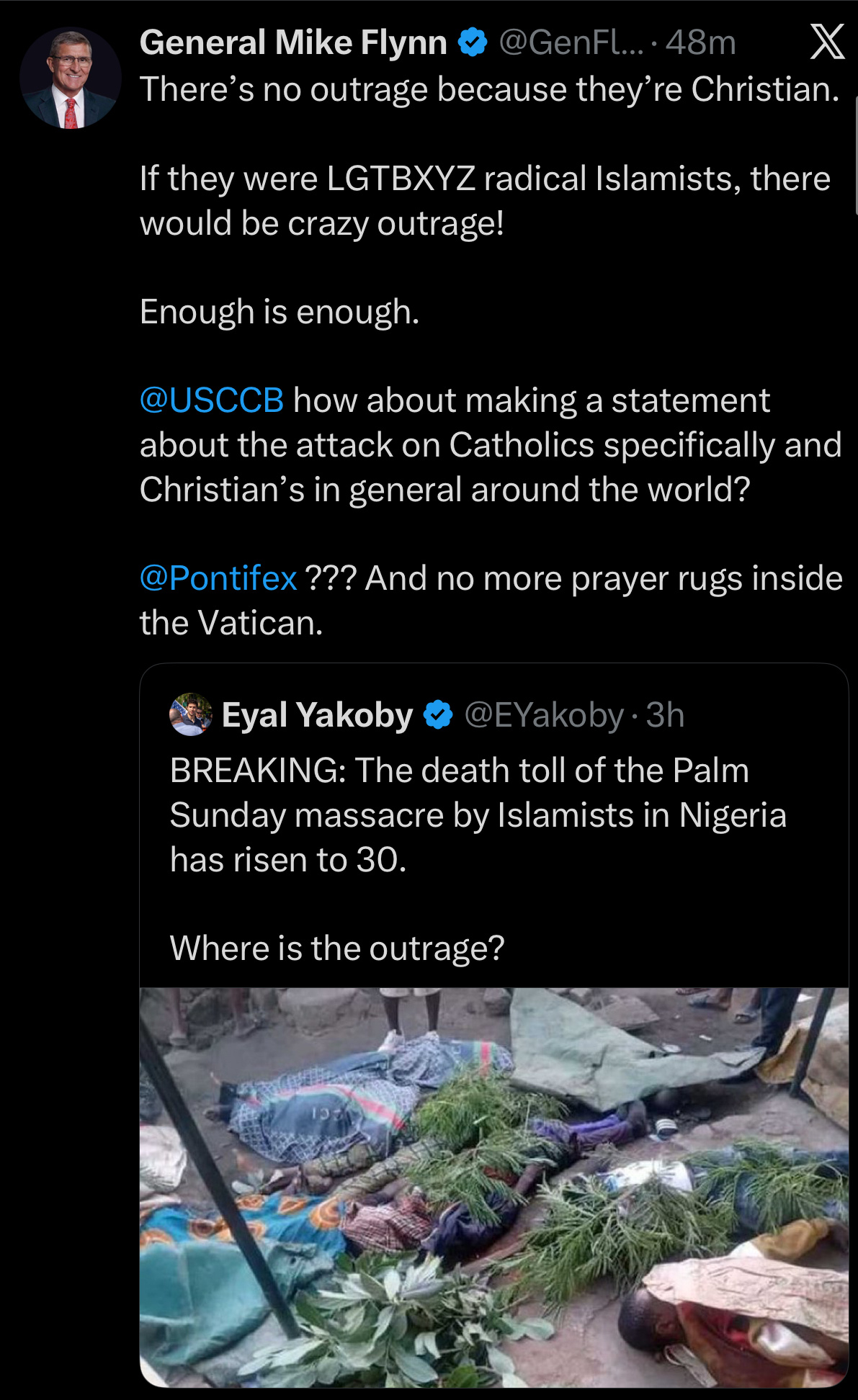Open quoted post beginning with BREAKING

pos(478,815)
